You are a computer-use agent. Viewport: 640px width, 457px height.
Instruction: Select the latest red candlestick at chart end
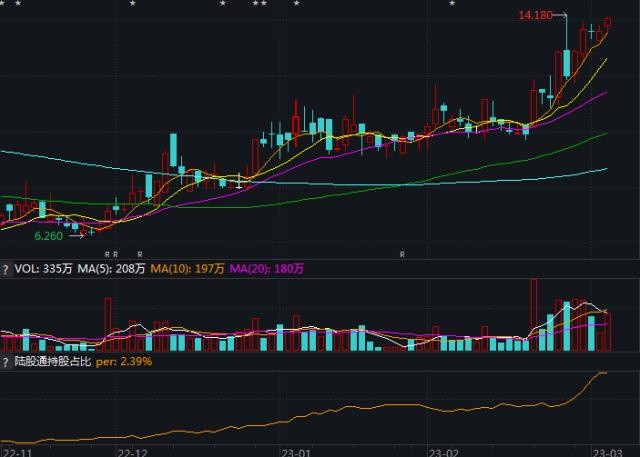(608, 22)
